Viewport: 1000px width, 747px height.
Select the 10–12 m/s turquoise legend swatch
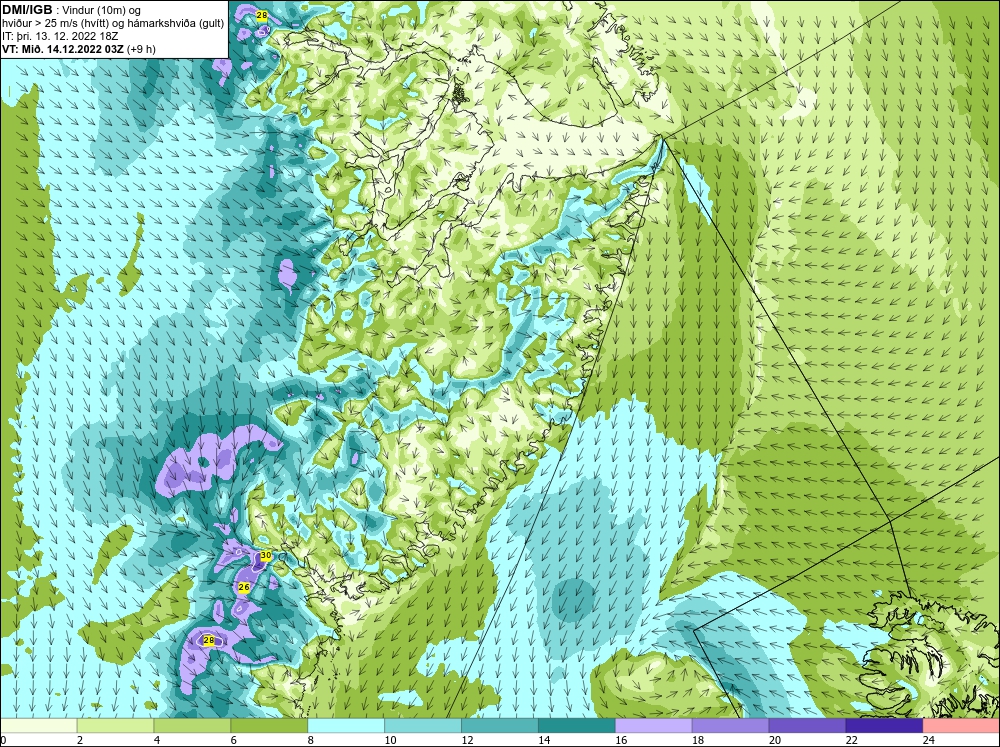click(x=423, y=725)
